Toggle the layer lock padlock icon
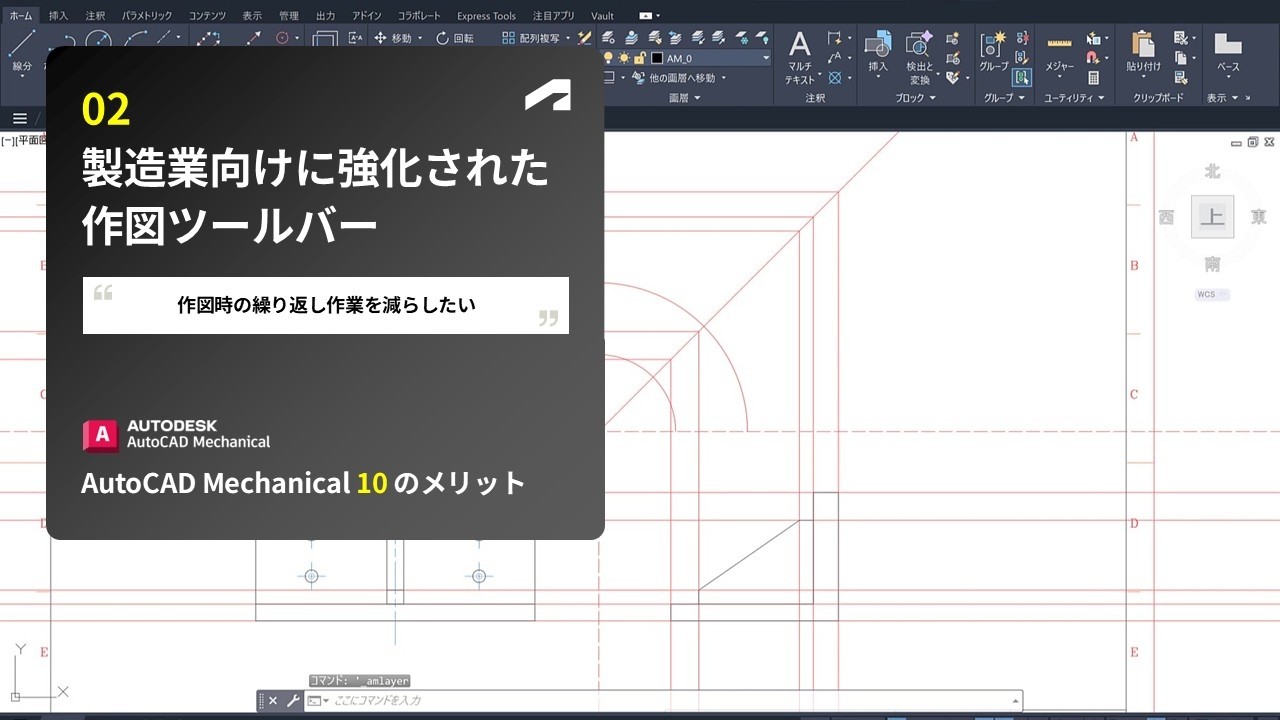 pyautogui.click(x=640, y=58)
